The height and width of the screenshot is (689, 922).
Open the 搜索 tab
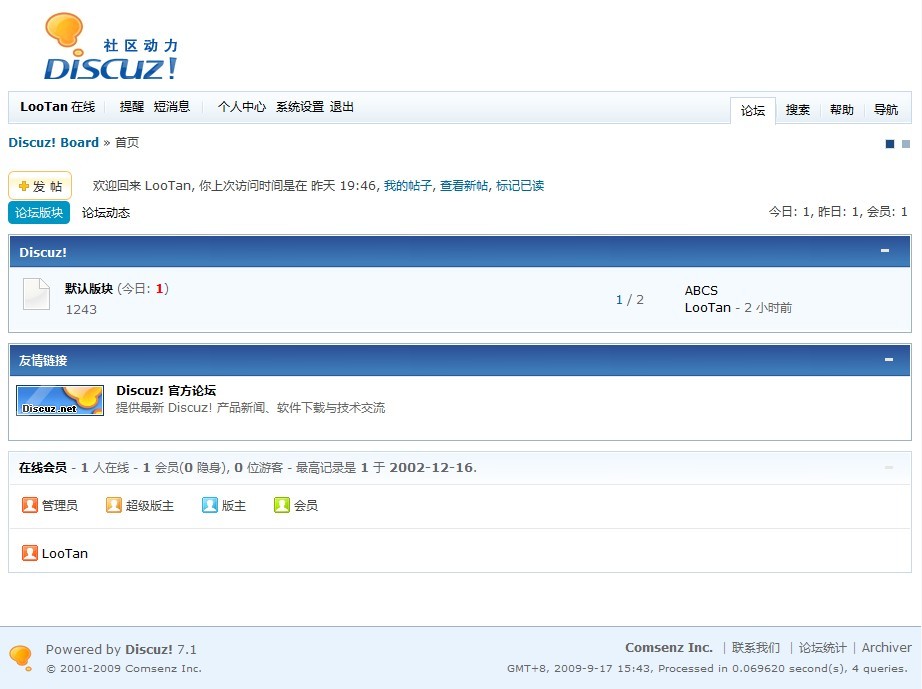[797, 110]
